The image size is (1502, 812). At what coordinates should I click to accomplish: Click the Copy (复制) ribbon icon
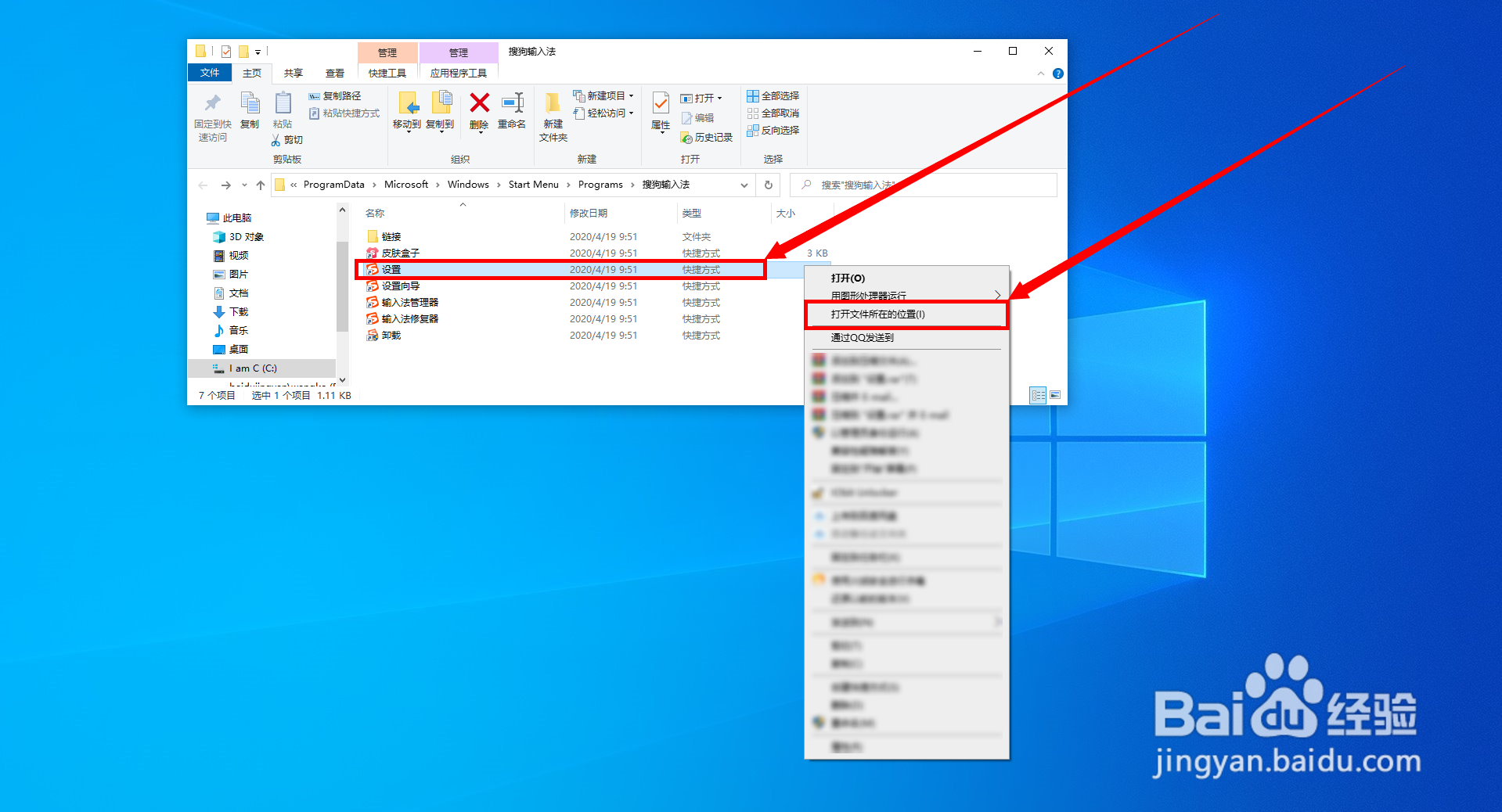tap(250, 103)
